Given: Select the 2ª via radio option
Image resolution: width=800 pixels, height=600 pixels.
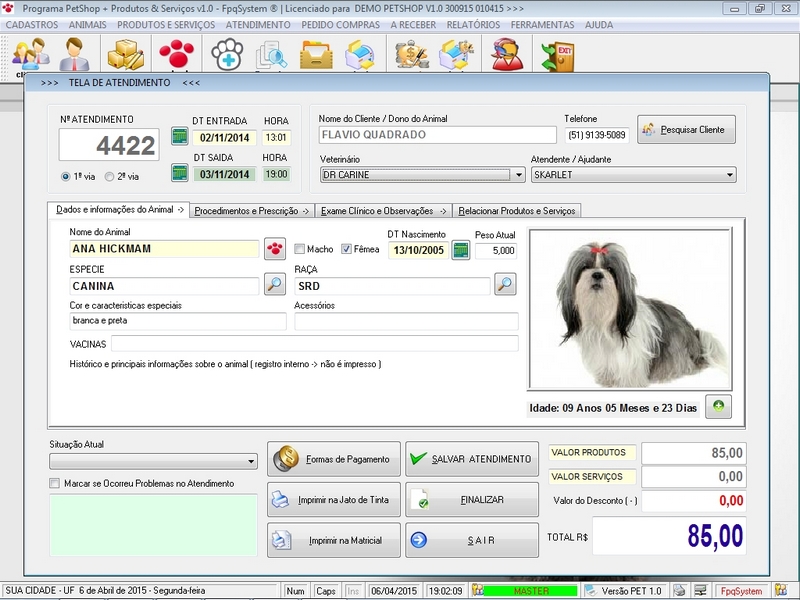Looking at the screenshot, I should 108,176.
